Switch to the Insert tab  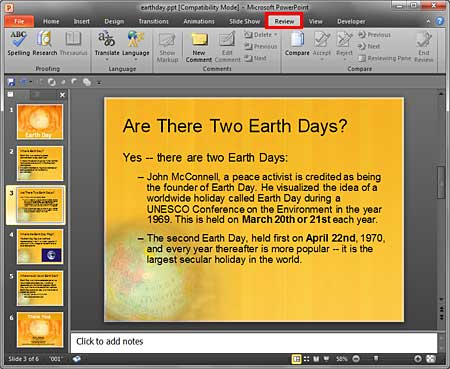pos(82,21)
